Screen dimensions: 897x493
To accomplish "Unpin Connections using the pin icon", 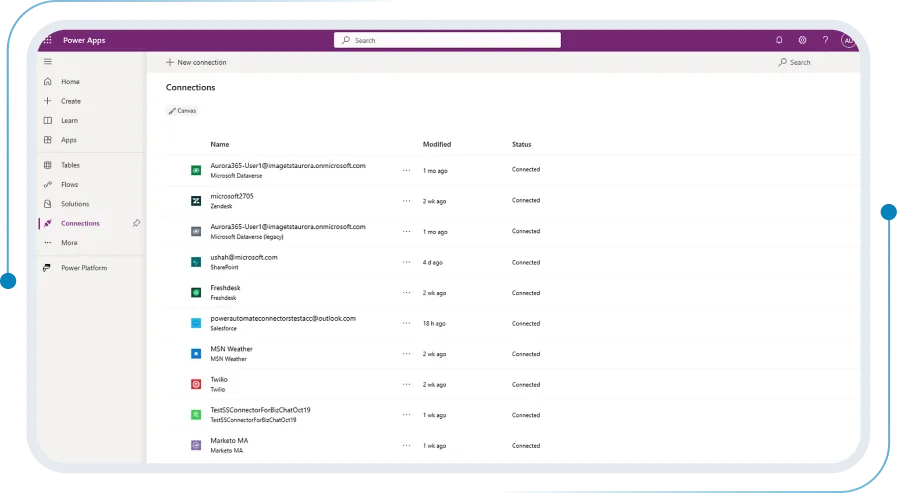I will click(x=136, y=223).
